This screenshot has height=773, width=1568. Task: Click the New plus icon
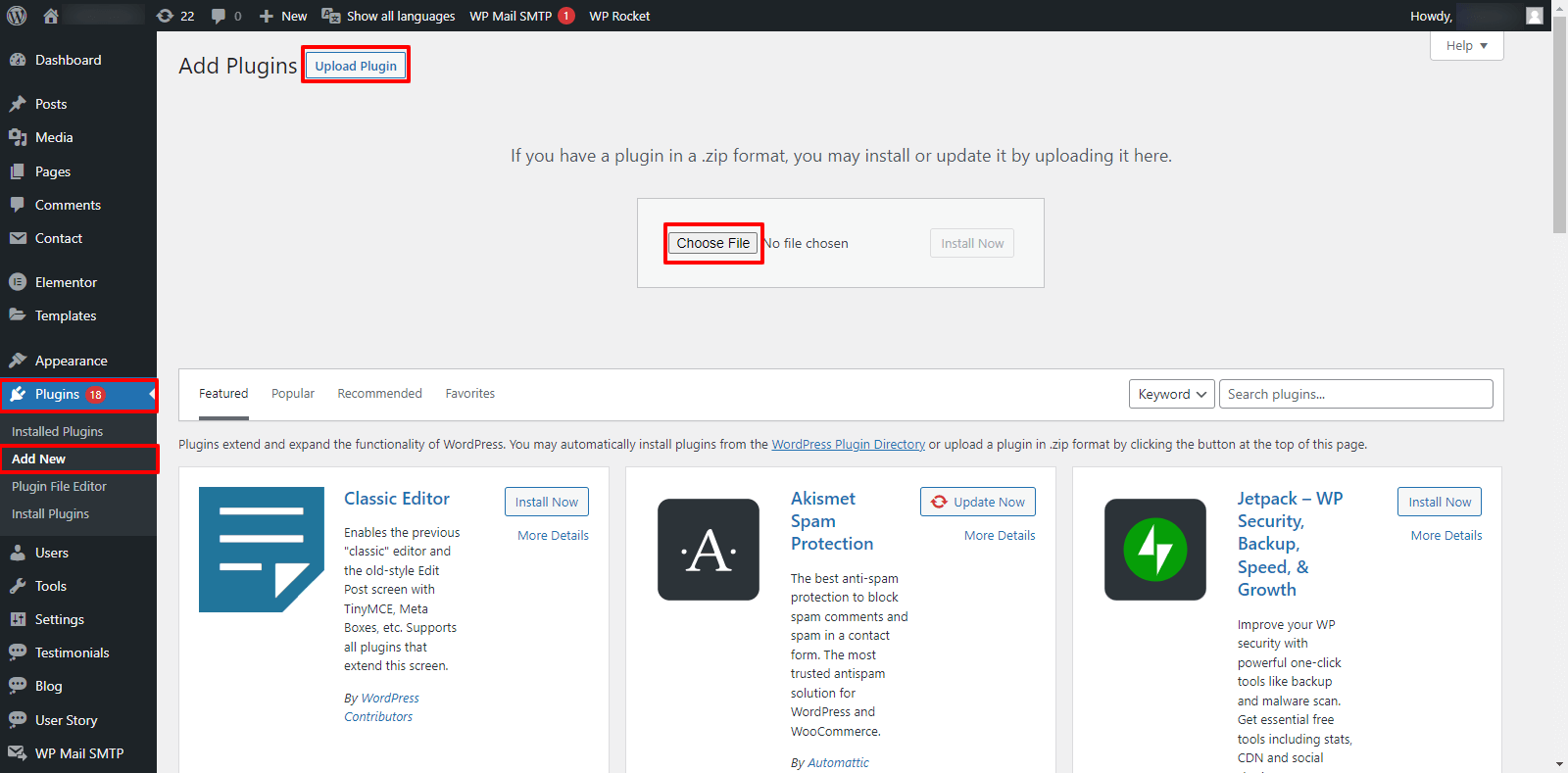pos(266,16)
